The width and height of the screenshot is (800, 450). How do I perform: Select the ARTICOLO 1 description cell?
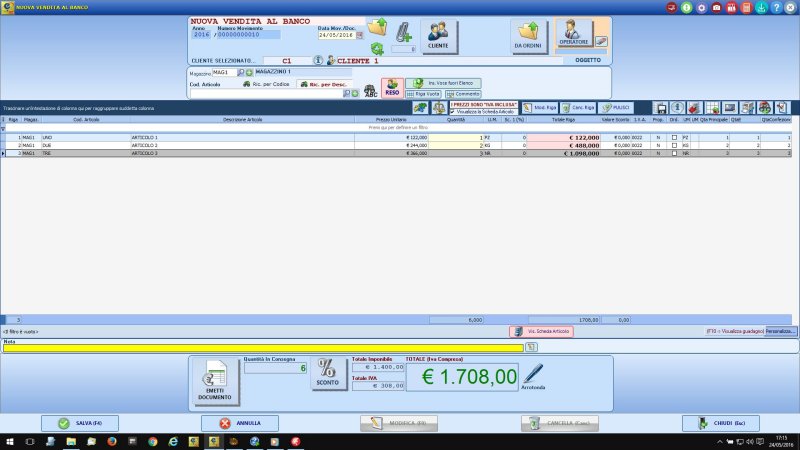click(x=242, y=138)
